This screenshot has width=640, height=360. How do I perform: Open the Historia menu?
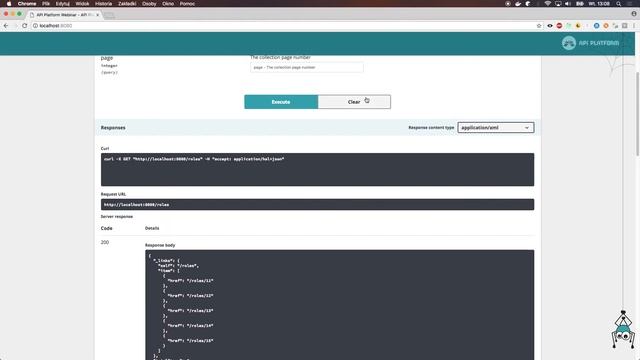tap(103, 4)
